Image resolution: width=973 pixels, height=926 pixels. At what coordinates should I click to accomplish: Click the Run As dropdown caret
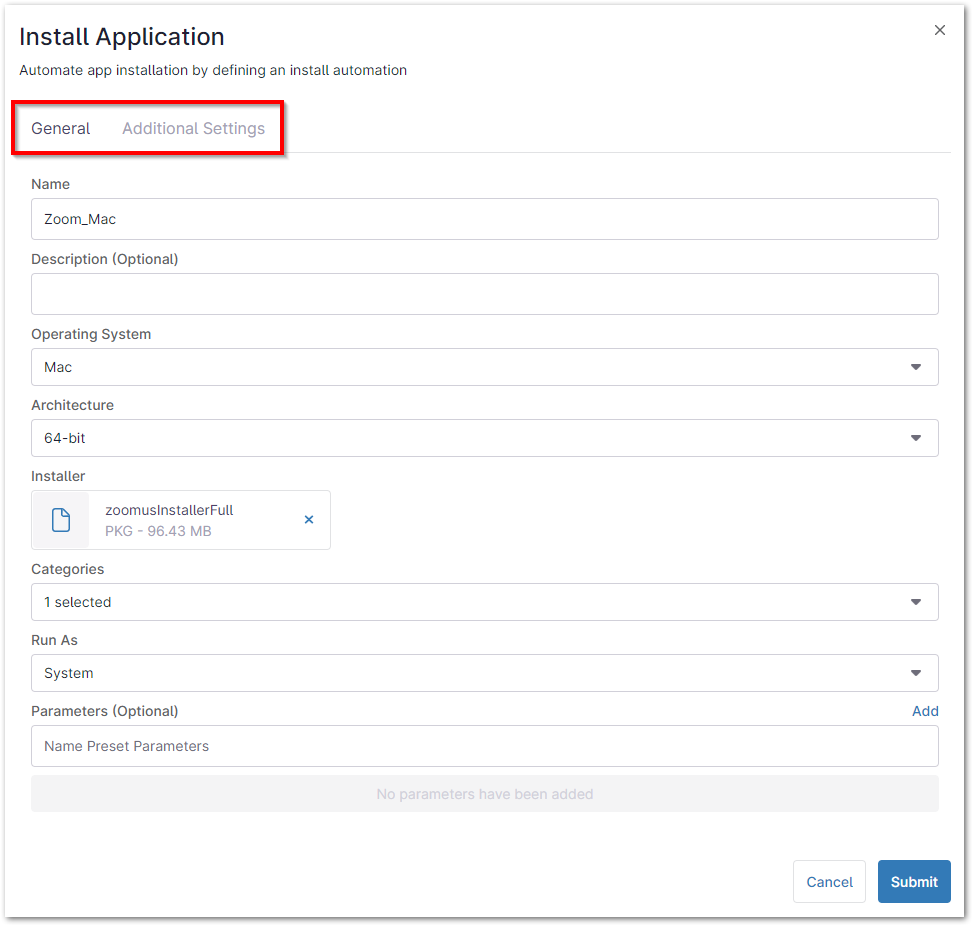915,673
